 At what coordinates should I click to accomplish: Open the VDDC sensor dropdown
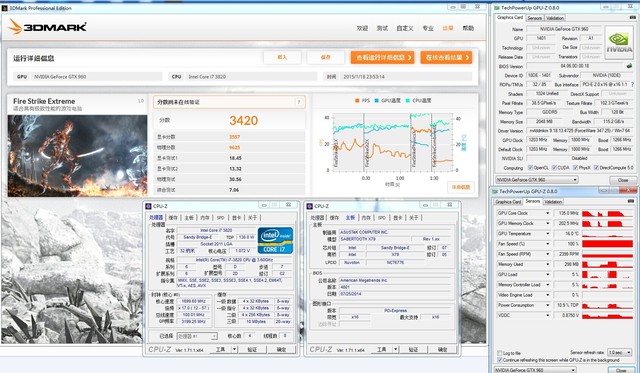(x=548, y=315)
